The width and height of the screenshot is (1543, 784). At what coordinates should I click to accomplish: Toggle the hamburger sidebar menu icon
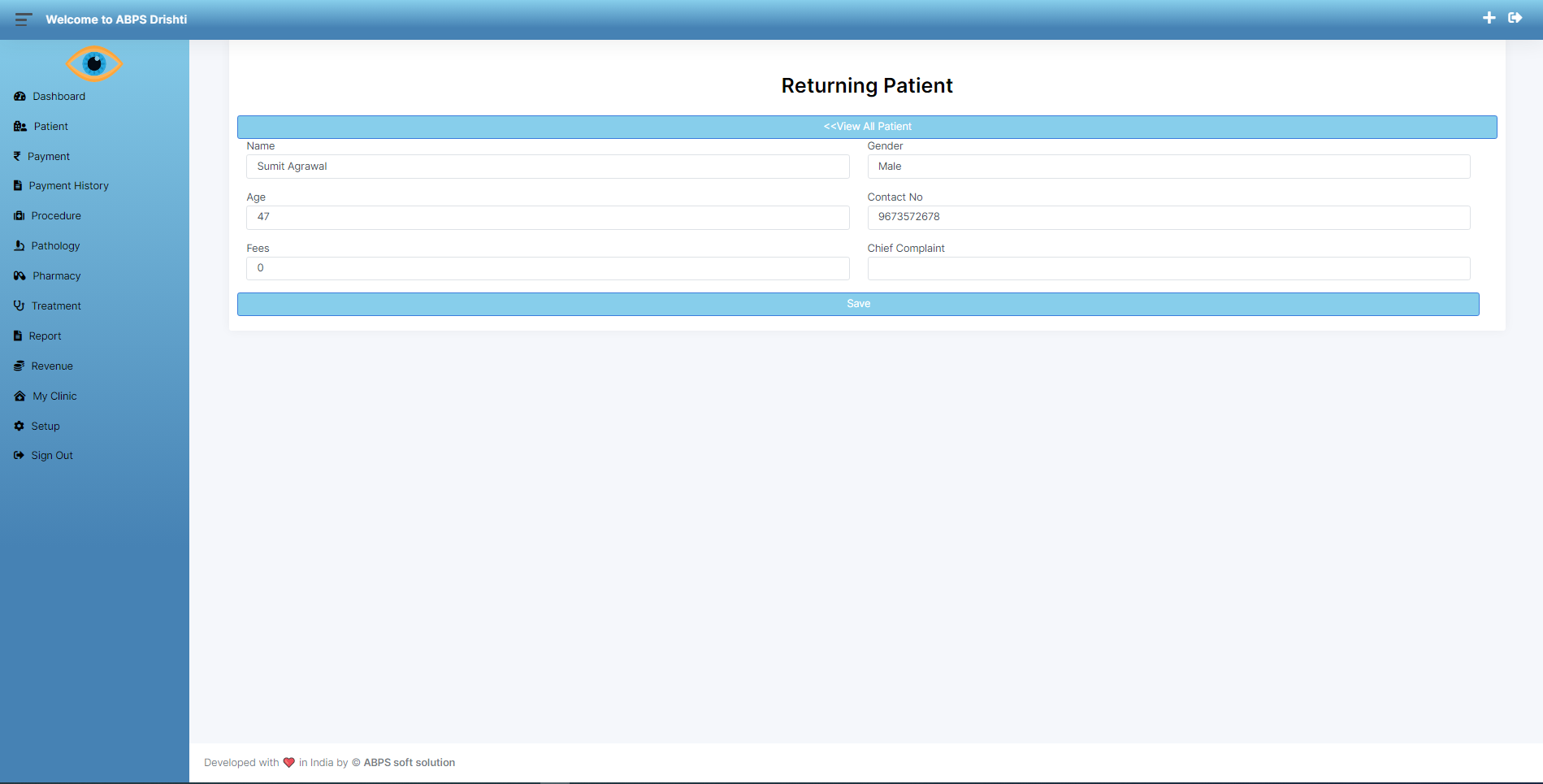(x=24, y=19)
